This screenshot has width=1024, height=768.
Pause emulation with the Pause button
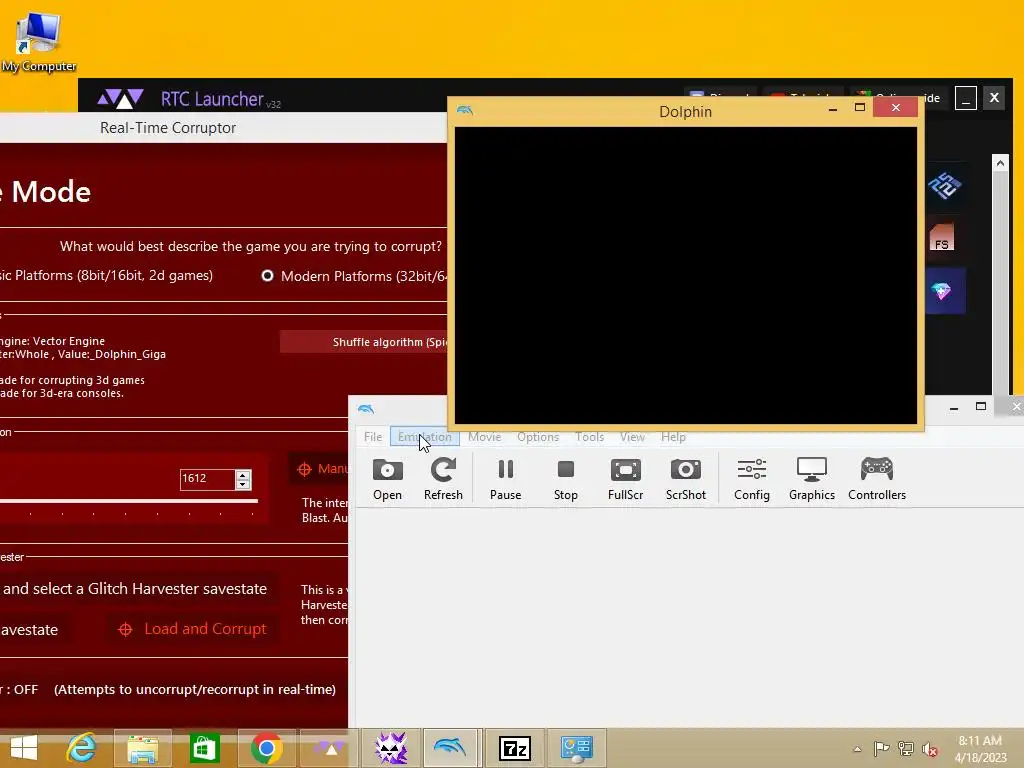pos(505,479)
